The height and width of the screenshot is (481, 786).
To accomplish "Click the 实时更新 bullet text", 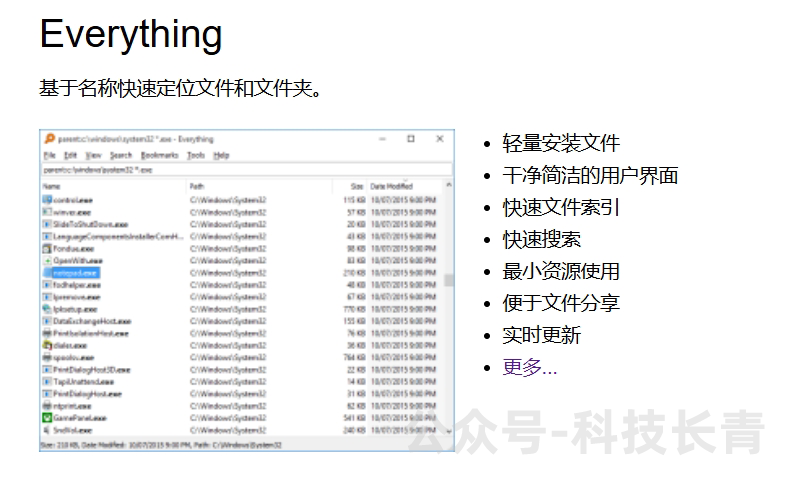I will 541,335.
